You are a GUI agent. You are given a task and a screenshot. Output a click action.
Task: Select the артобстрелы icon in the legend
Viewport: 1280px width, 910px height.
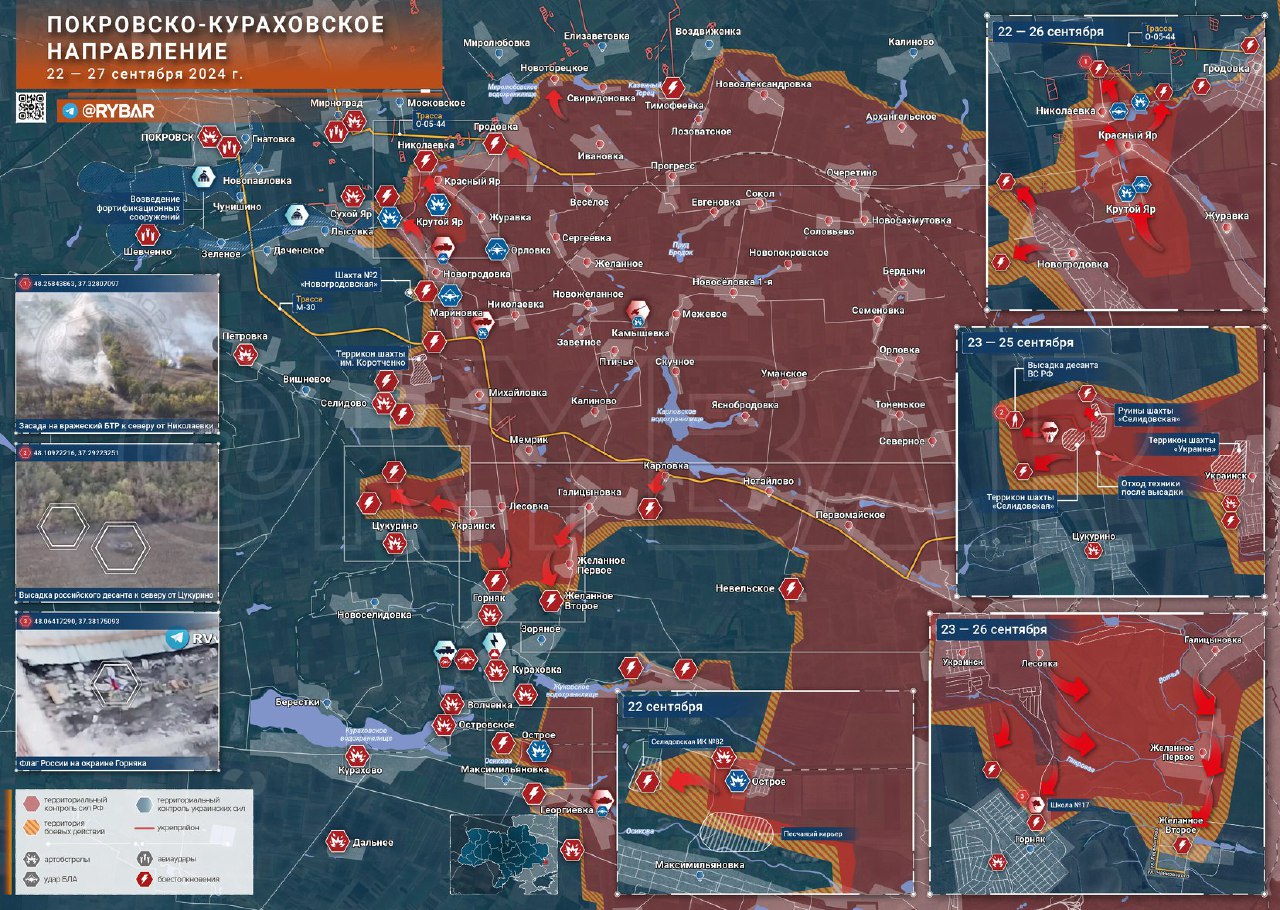click(32, 858)
